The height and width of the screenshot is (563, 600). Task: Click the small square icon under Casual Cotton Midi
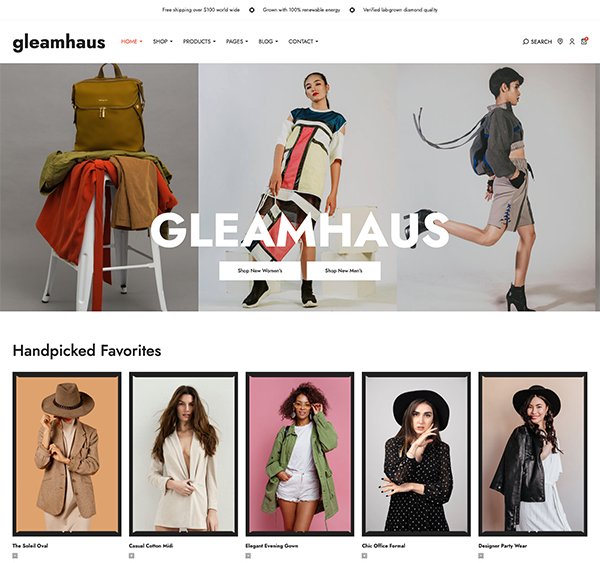[x=132, y=555]
